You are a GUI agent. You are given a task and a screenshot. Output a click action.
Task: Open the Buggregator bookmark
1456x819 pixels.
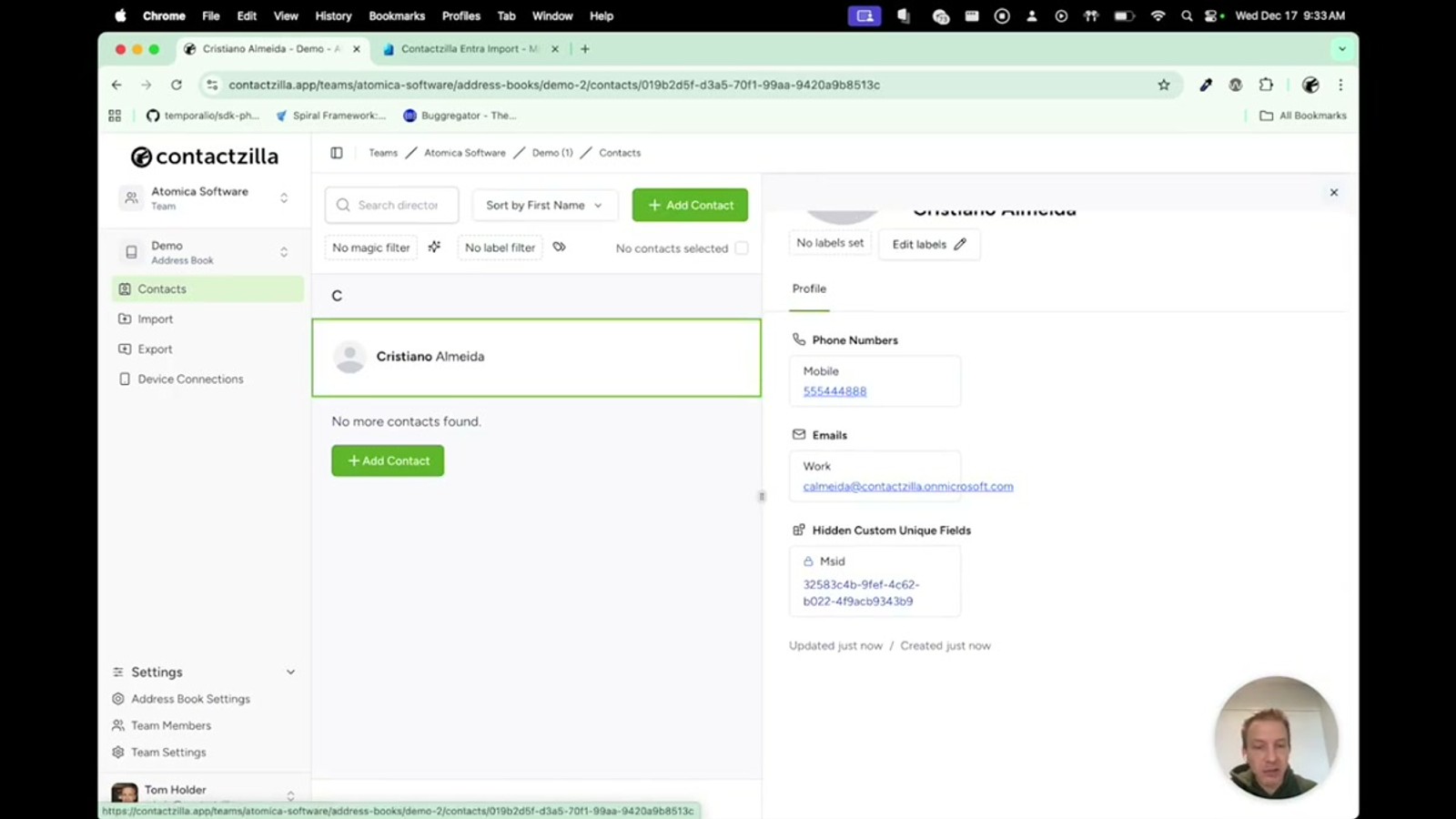(460, 116)
